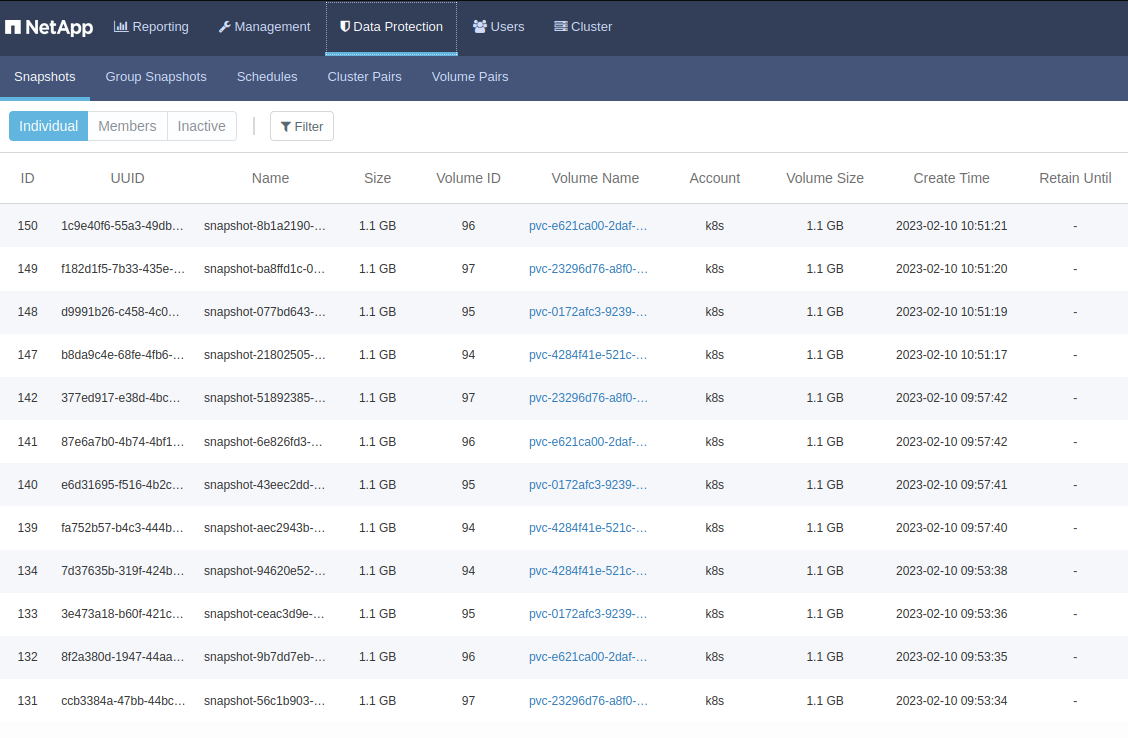Switch to the Cluster Pairs tab
Image resolution: width=1128 pixels, height=738 pixels.
point(365,77)
